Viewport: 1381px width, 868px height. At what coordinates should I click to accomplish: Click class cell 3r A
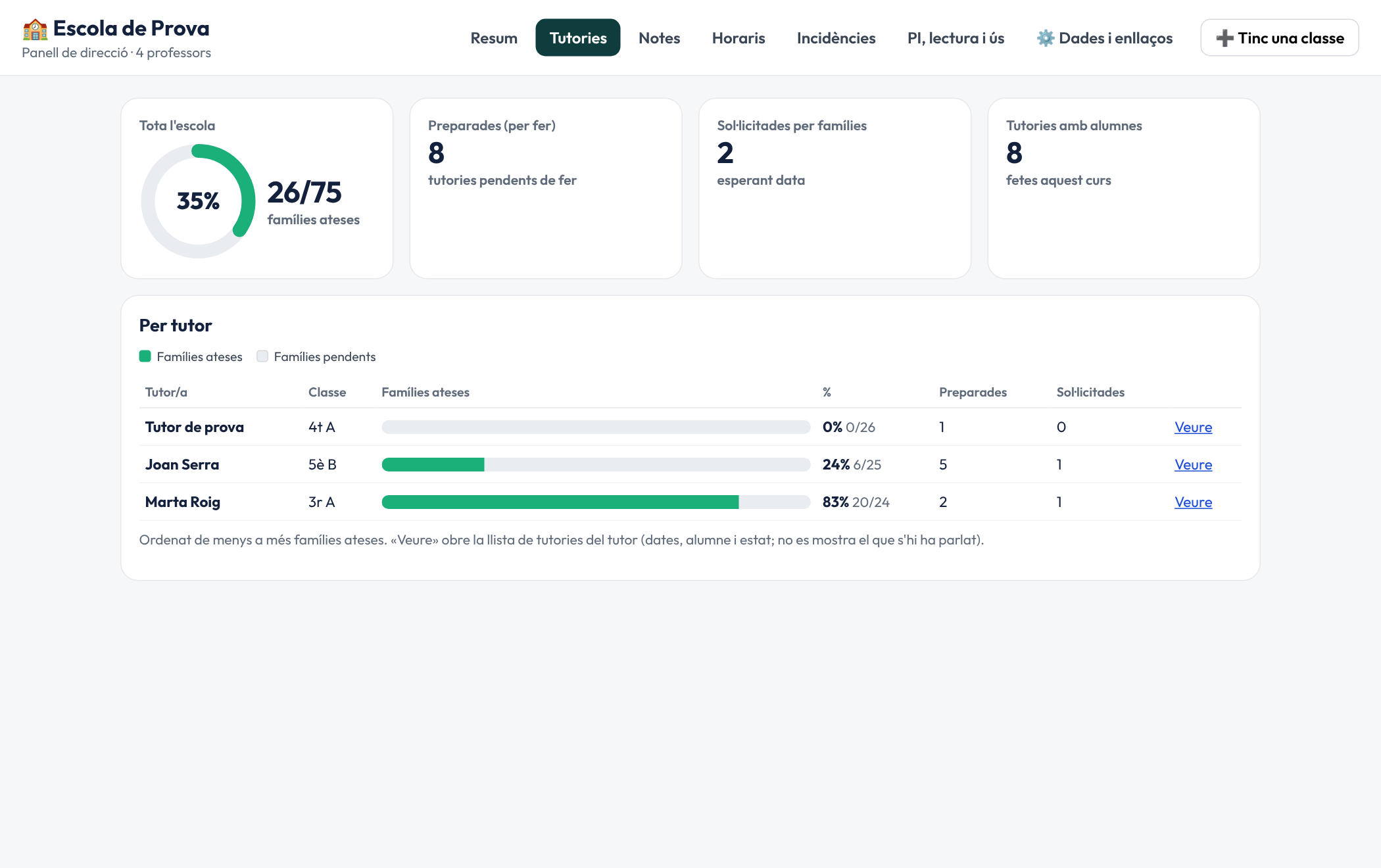coord(322,502)
